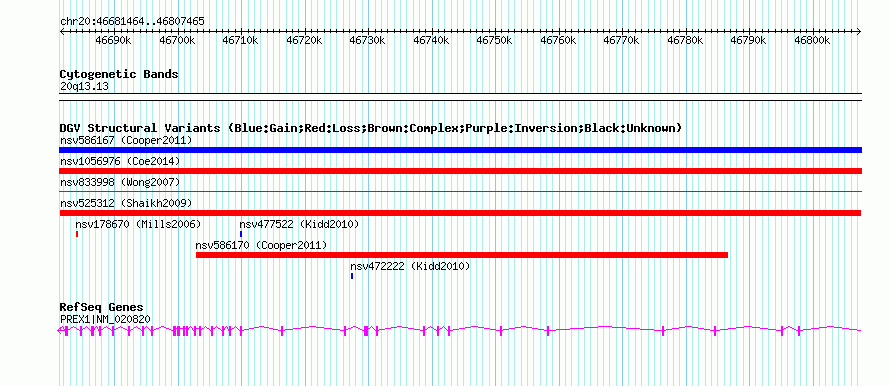Click the nsv586167 (Cooper2011) label
This screenshot has width=890, height=386.
point(126,140)
